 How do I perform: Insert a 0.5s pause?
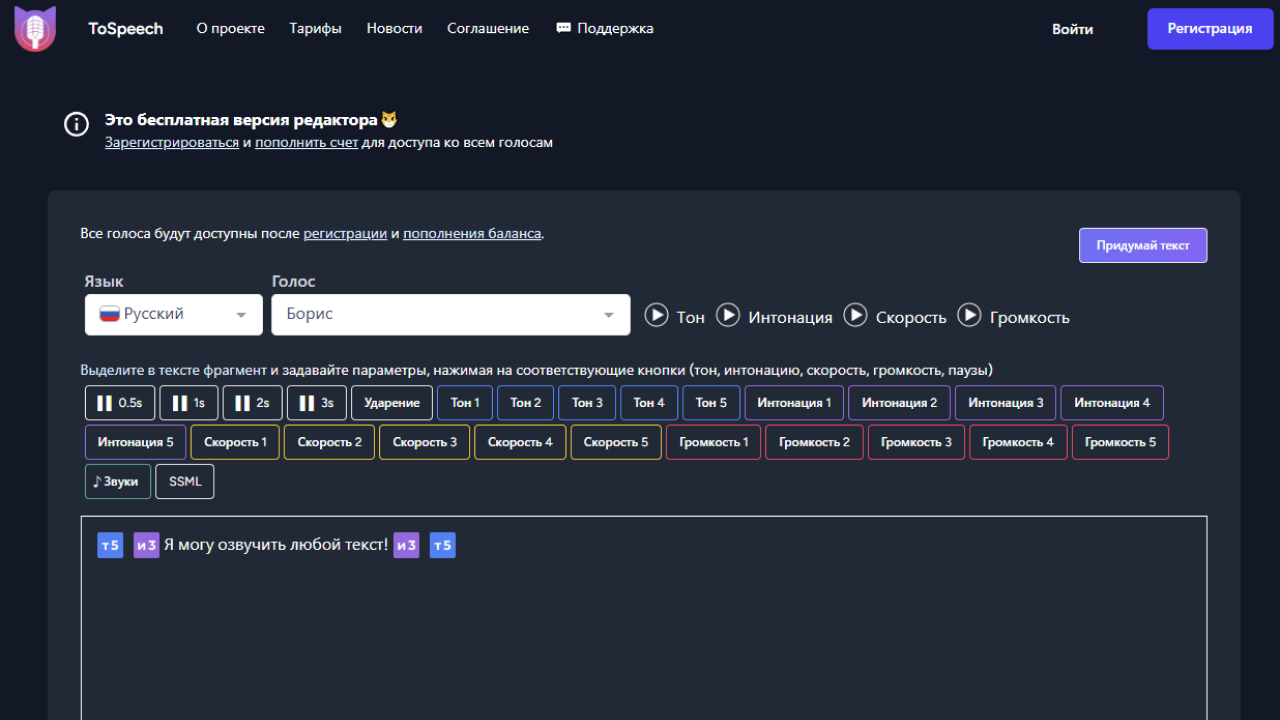pyautogui.click(x=120, y=403)
